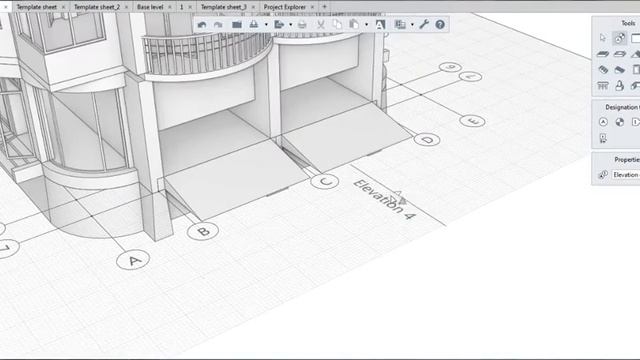Click the Copy icon in the toolbar

pos(337,25)
